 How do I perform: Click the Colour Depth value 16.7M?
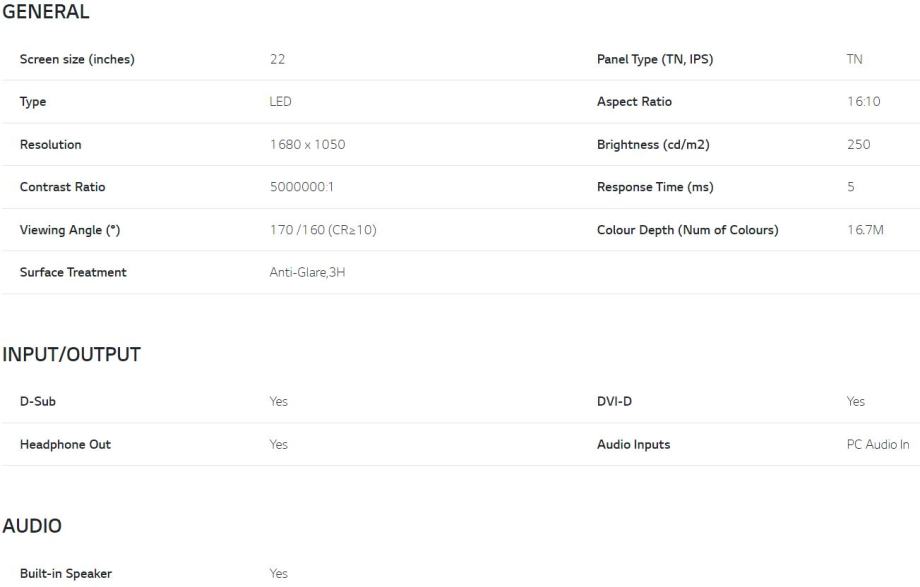[x=865, y=230]
